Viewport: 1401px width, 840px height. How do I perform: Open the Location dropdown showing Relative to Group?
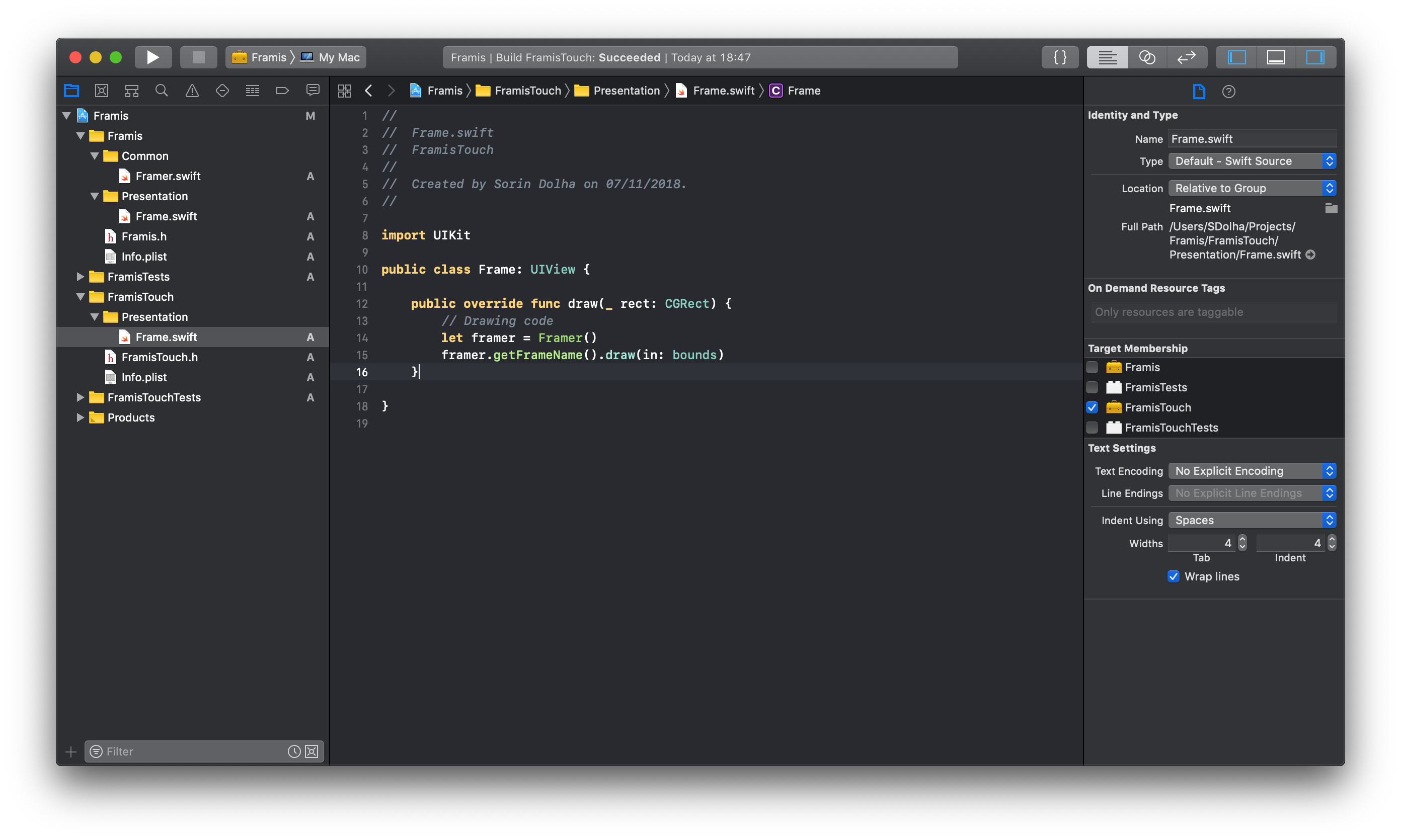pos(1252,187)
